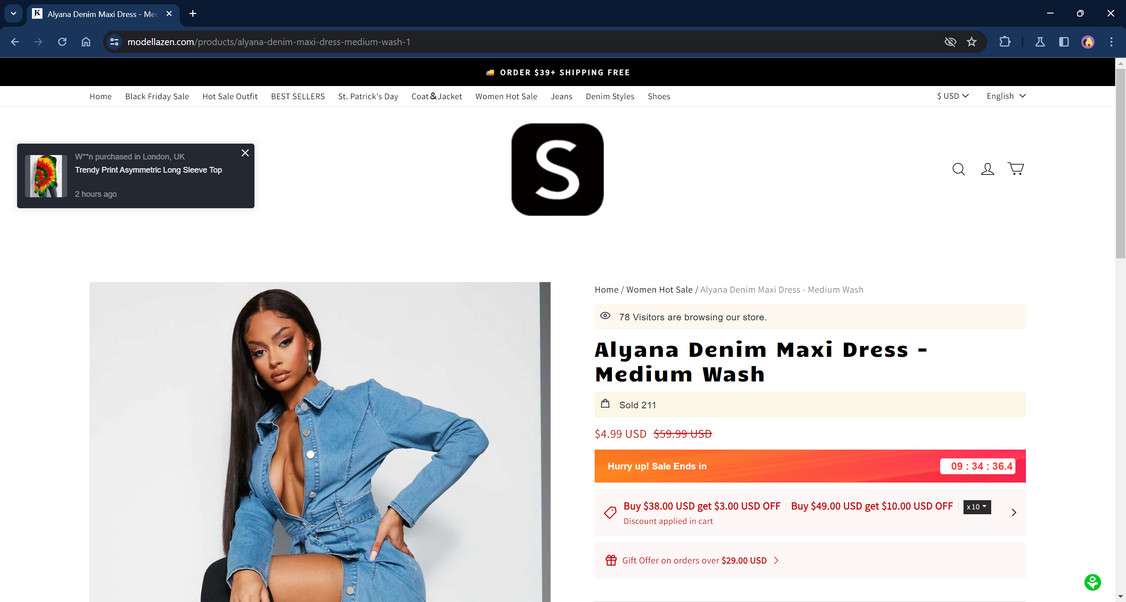The width and height of the screenshot is (1126, 602).
Task: Expand the English language dropdown
Action: [x=1006, y=96]
